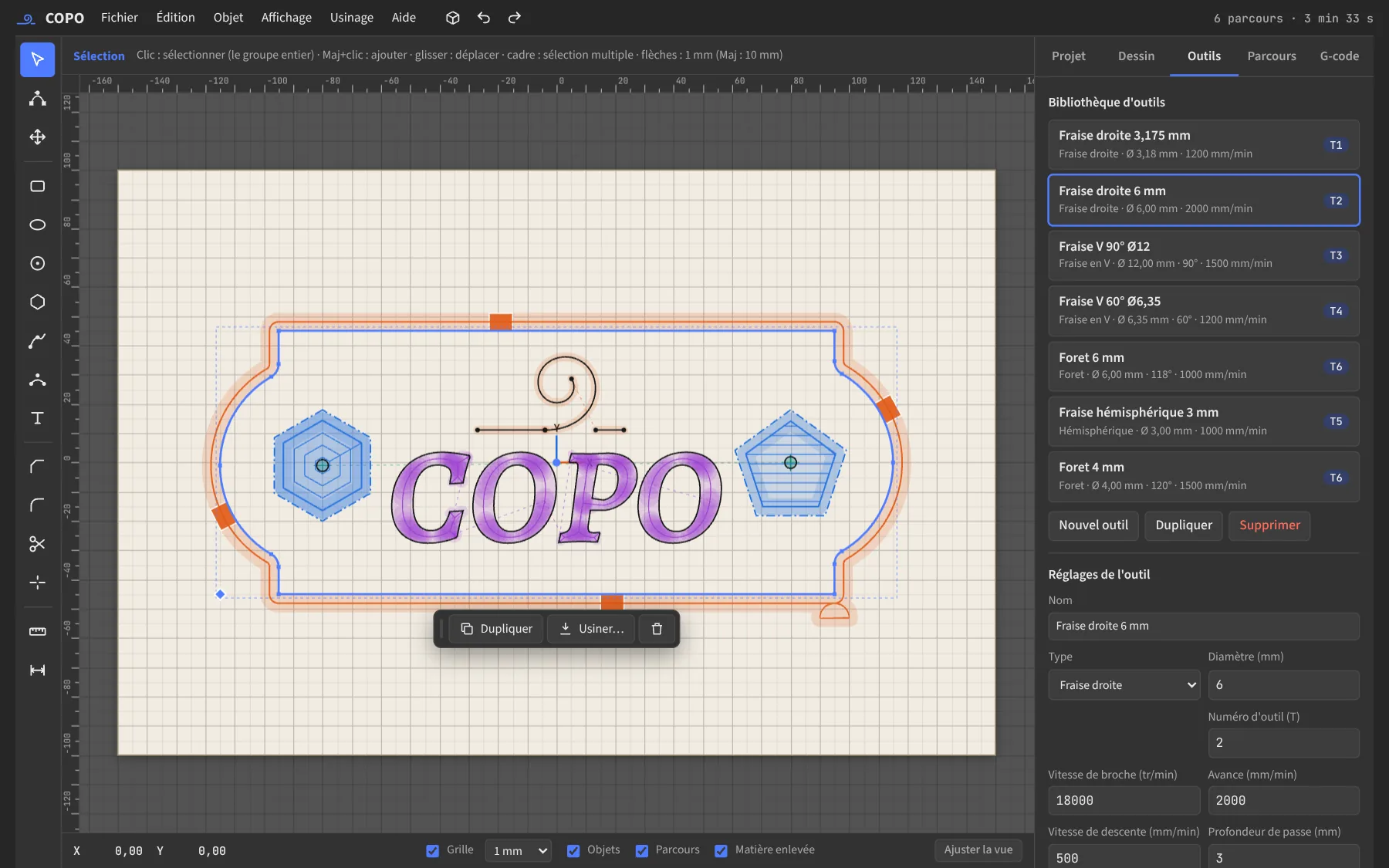Activate the scissors cut tool
Image resolution: width=1389 pixels, height=868 pixels.
point(37,544)
